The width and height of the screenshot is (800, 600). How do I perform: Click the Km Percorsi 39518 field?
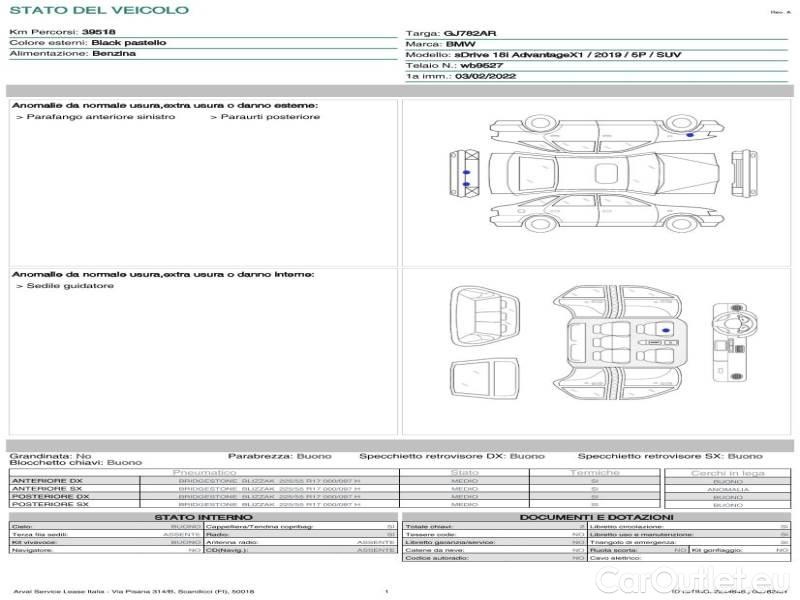[x=62, y=32]
